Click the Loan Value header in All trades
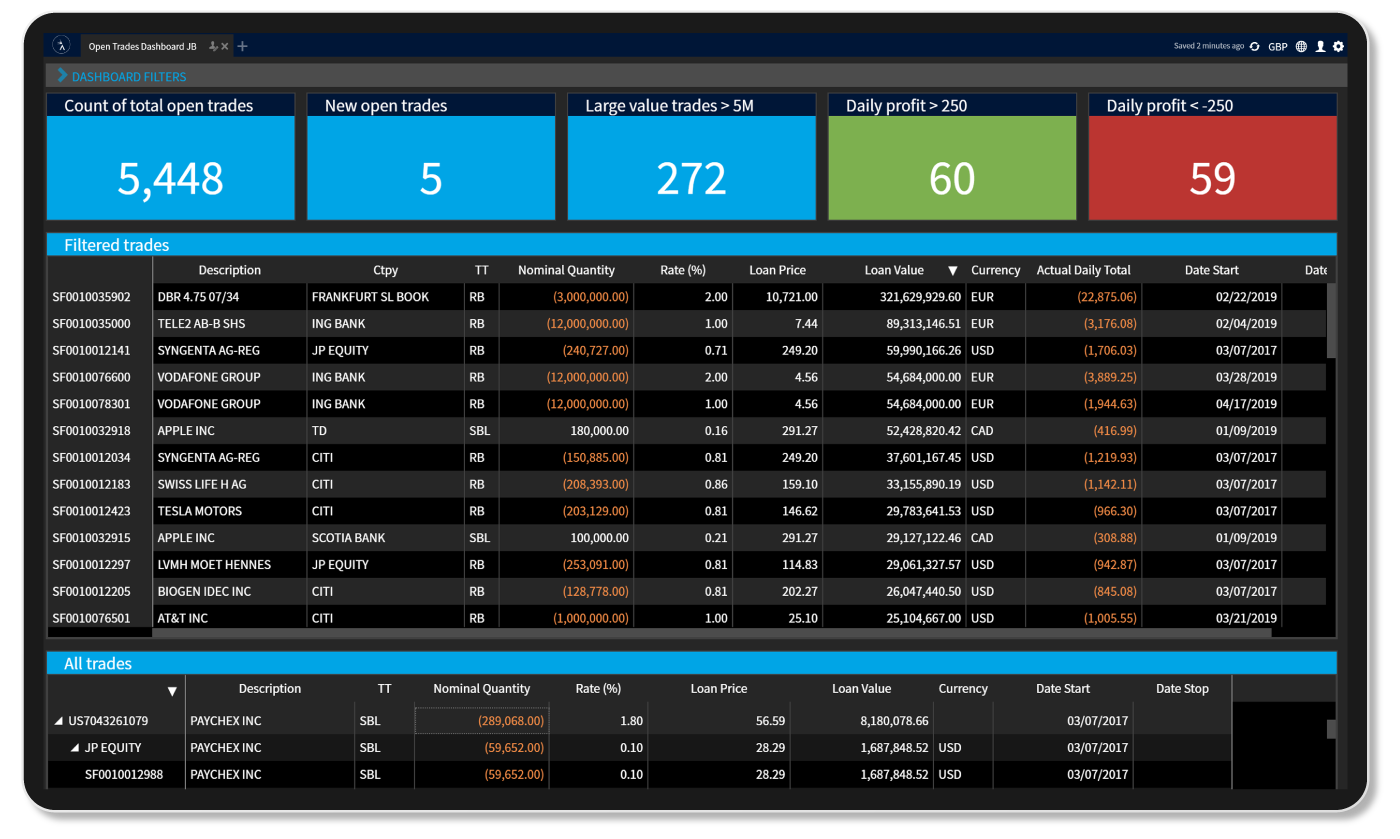 861,689
